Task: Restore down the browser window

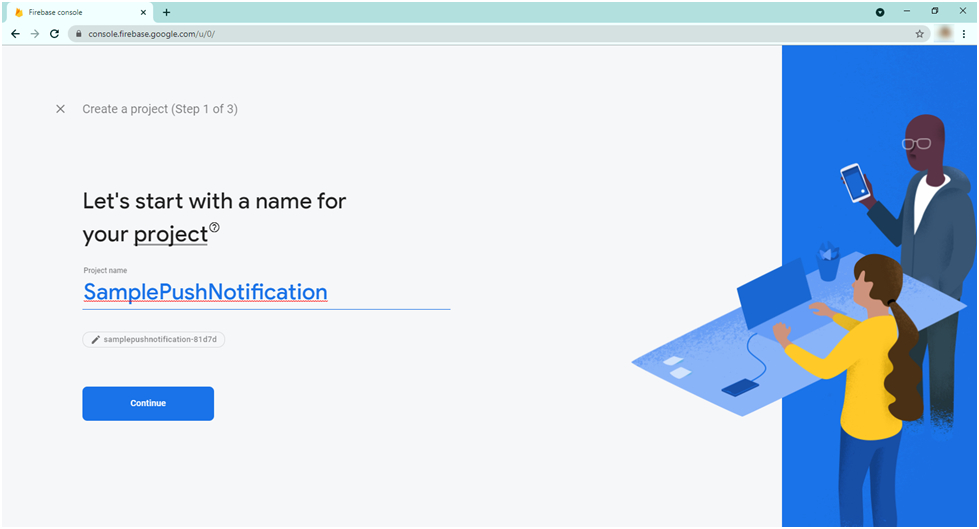Action: (x=935, y=11)
